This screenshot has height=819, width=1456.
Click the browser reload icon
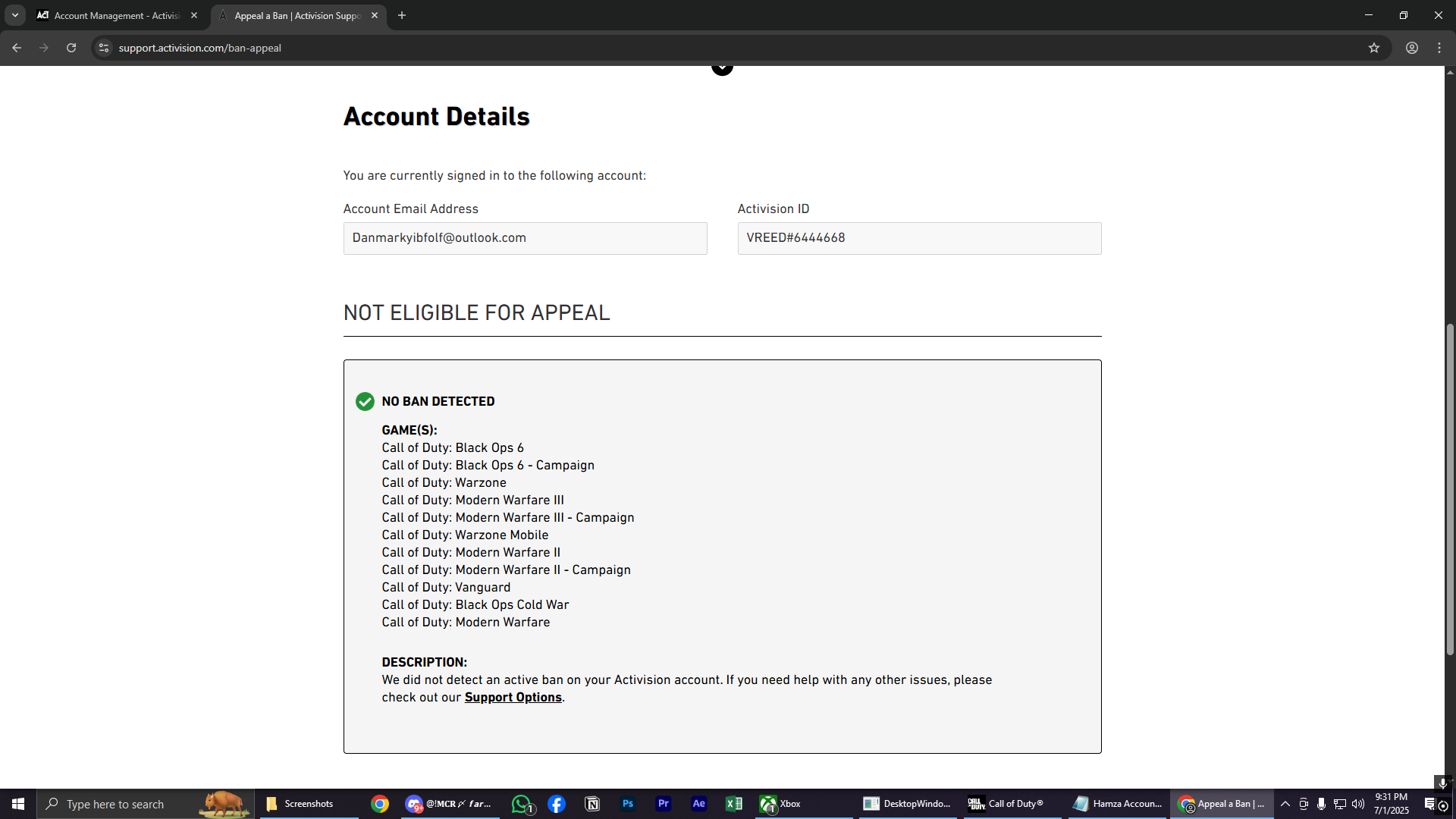71,48
